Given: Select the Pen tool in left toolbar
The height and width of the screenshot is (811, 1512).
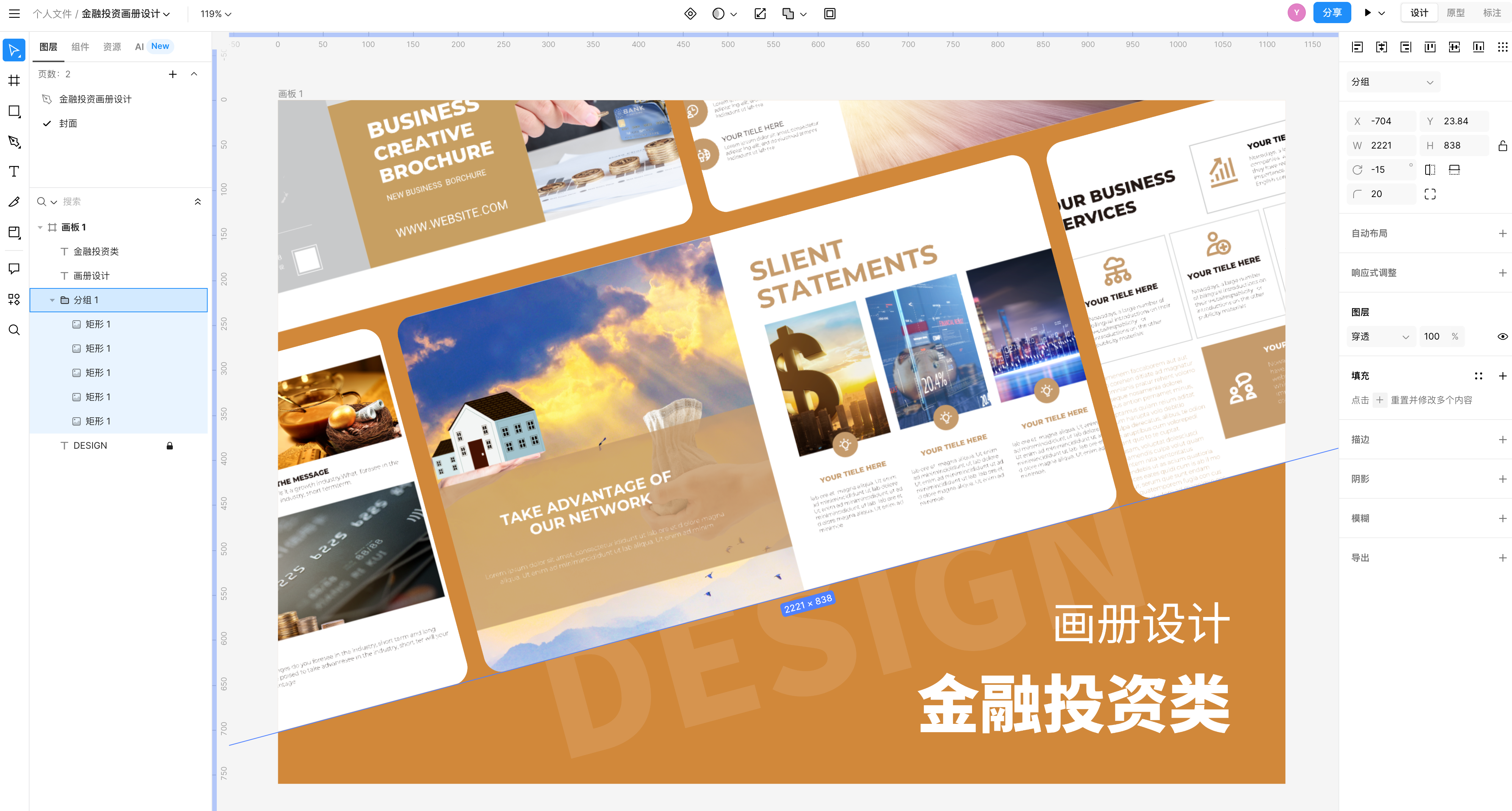Looking at the screenshot, I should (x=14, y=141).
